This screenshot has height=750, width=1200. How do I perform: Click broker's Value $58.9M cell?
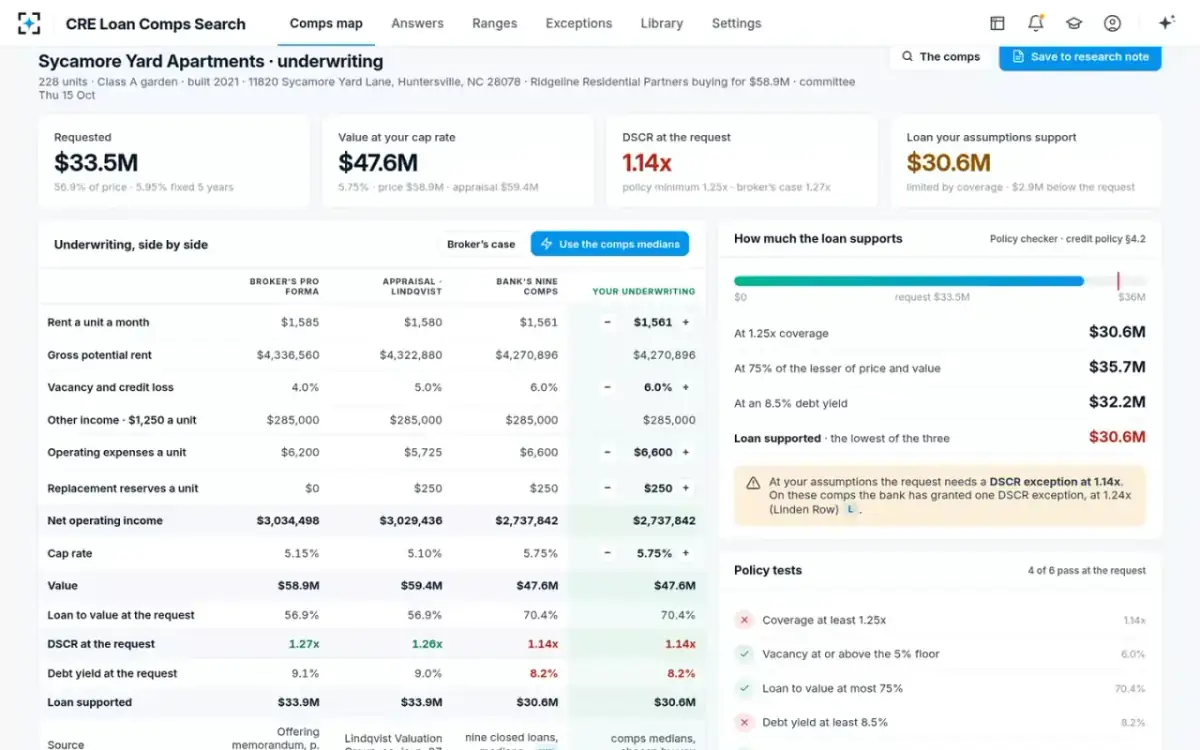299,586
